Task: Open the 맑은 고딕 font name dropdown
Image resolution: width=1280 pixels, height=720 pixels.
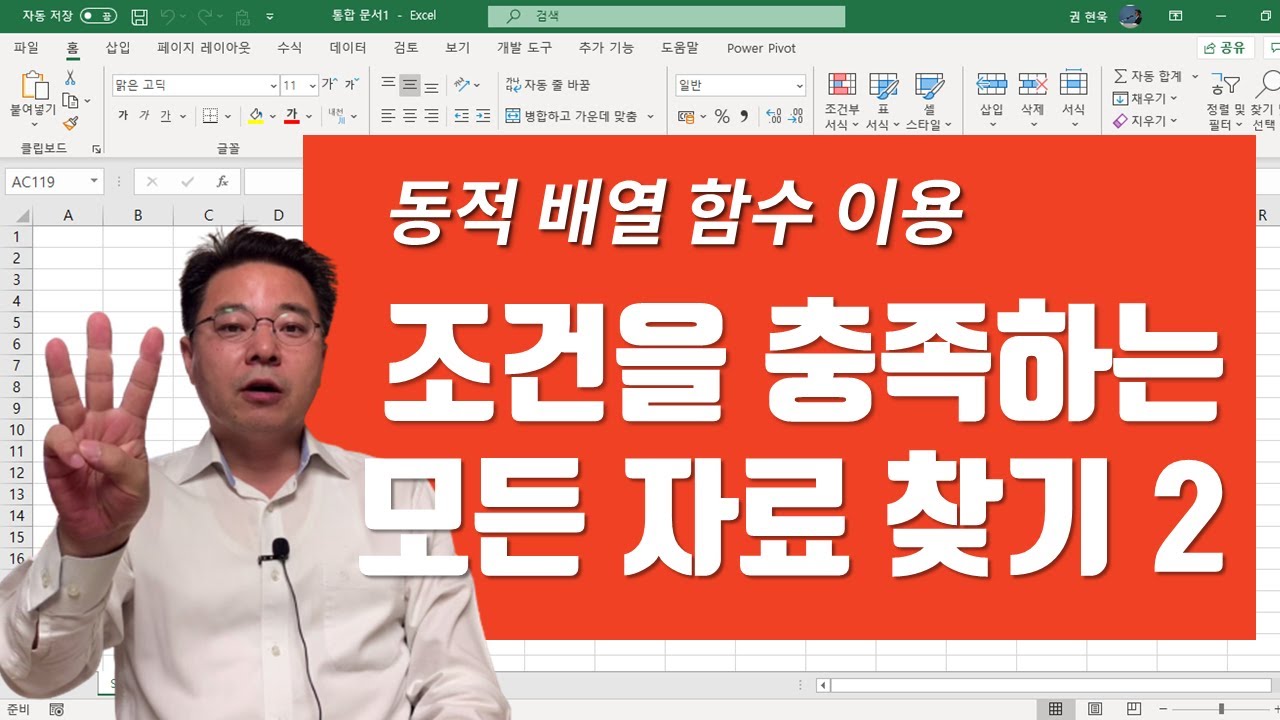Action: pyautogui.click(x=273, y=86)
